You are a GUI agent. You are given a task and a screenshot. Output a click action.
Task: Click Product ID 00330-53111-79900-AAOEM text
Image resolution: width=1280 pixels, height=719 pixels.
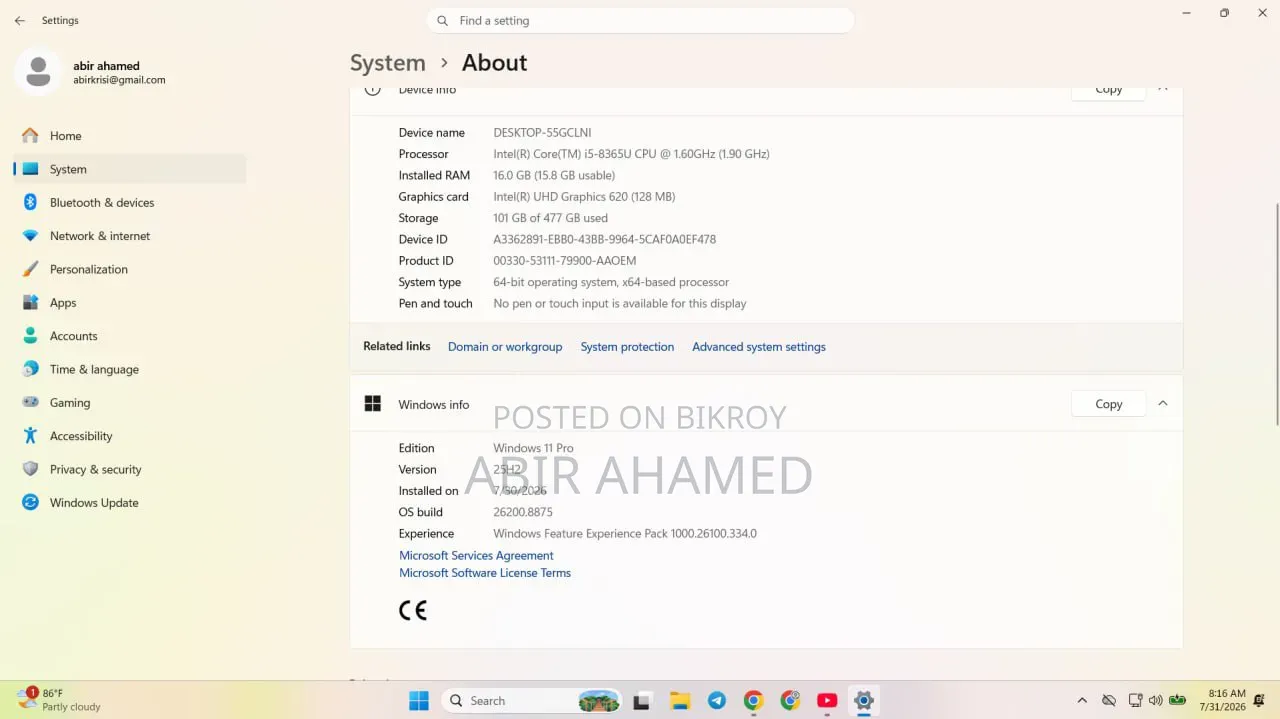tap(565, 261)
